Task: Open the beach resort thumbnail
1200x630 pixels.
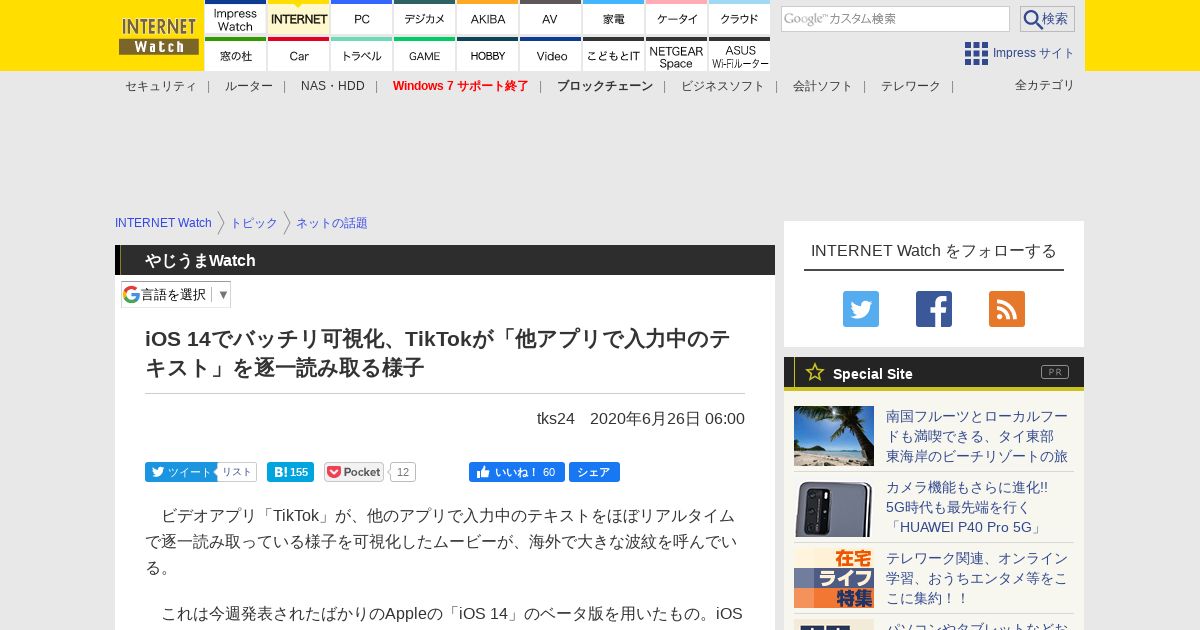Action: point(834,436)
